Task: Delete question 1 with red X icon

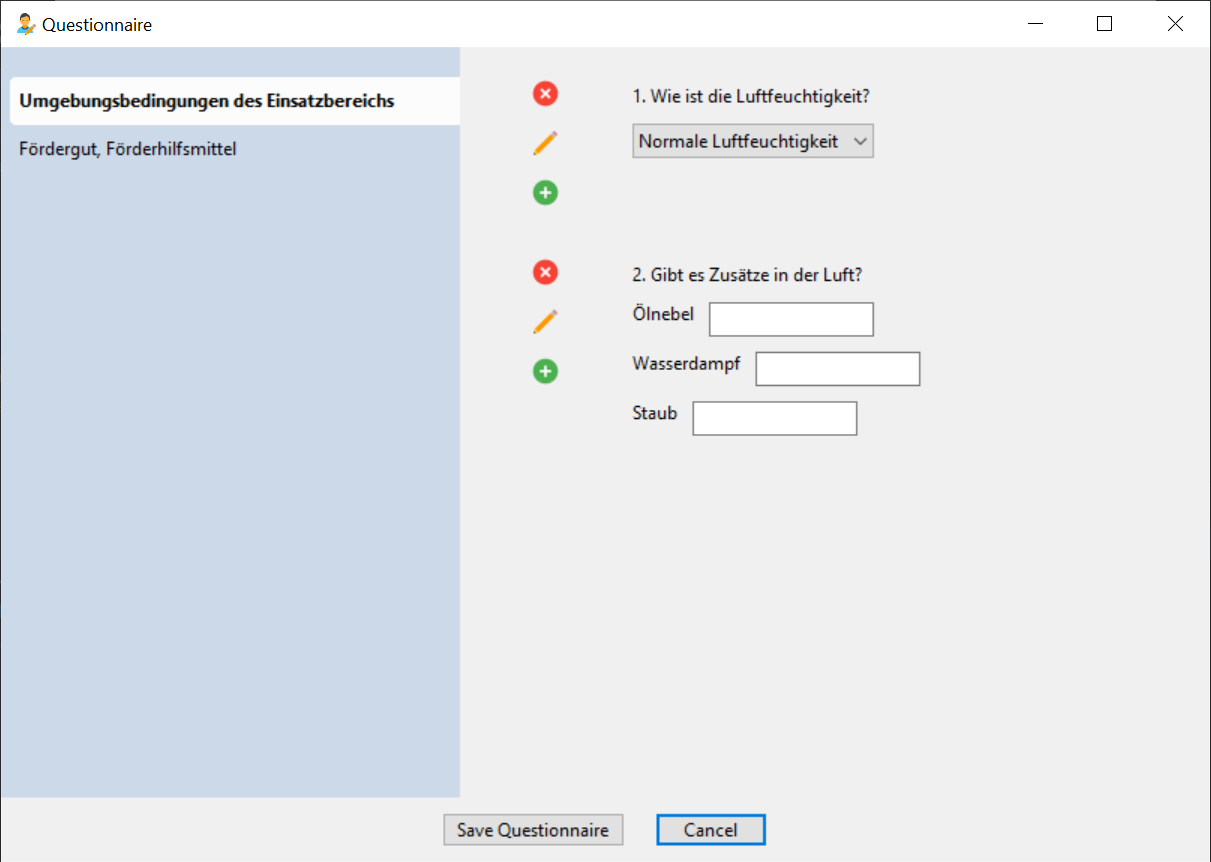Action: coord(545,94)
